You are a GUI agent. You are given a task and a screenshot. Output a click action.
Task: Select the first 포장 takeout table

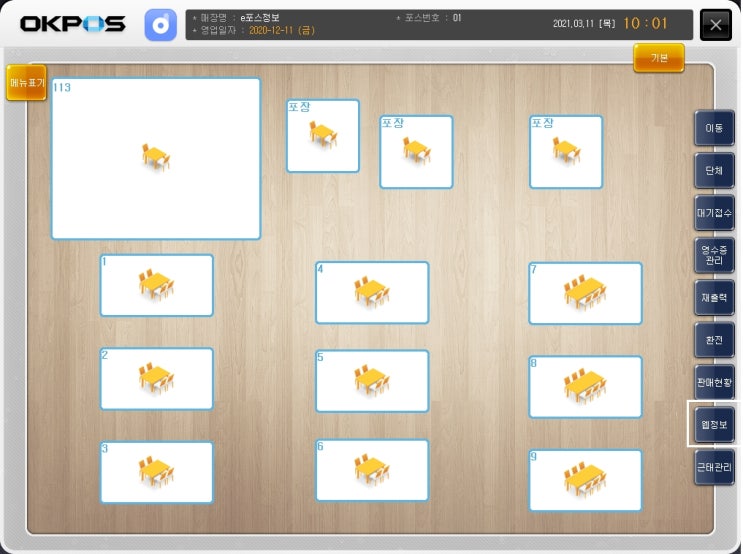(323, 136)
